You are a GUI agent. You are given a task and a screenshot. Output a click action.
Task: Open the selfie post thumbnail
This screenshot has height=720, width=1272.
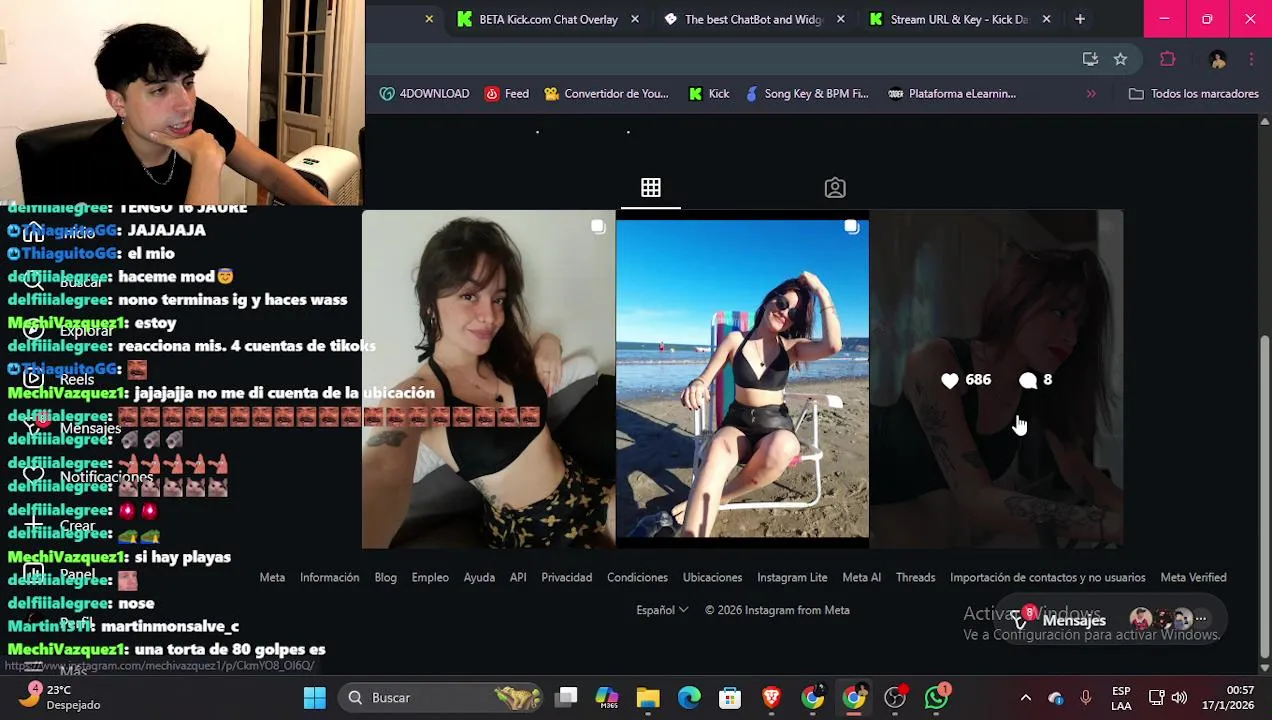point(488,379)
